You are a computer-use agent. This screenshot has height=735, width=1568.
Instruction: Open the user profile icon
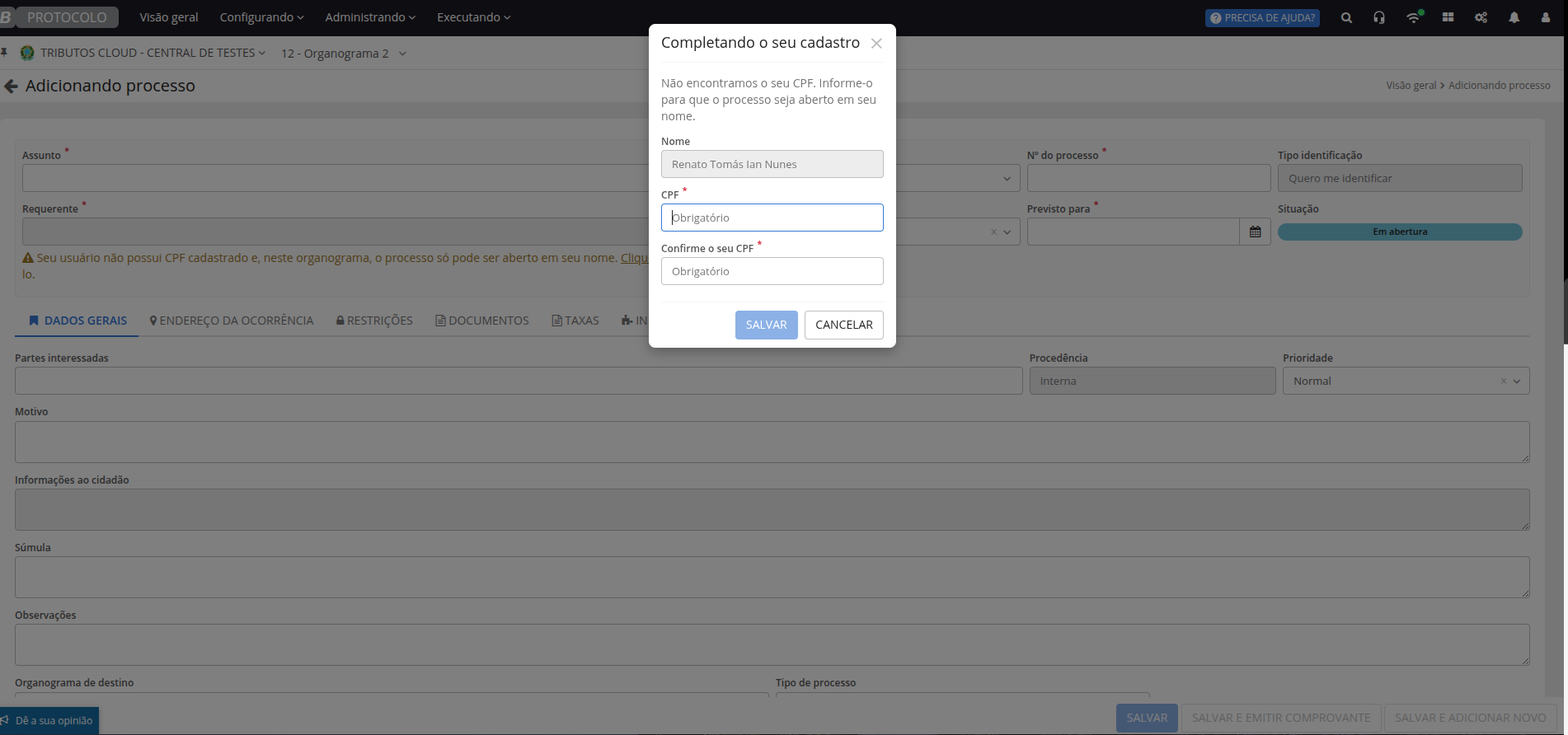tap(1546, 17)
